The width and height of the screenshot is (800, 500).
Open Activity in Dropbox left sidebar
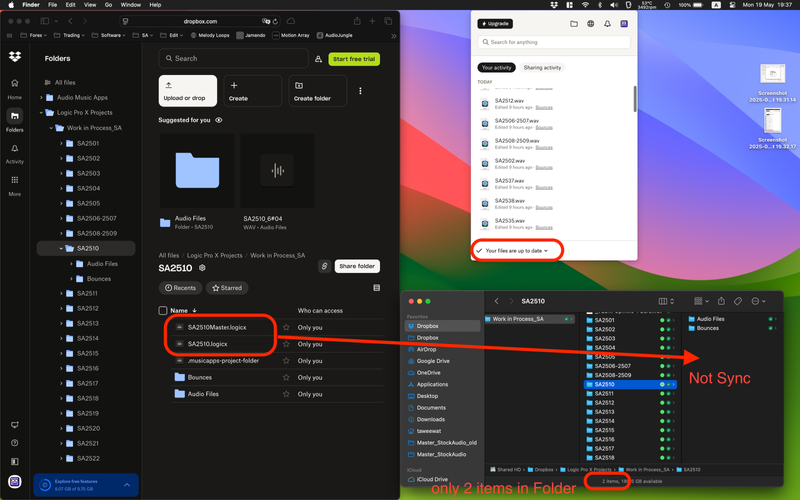15,152
